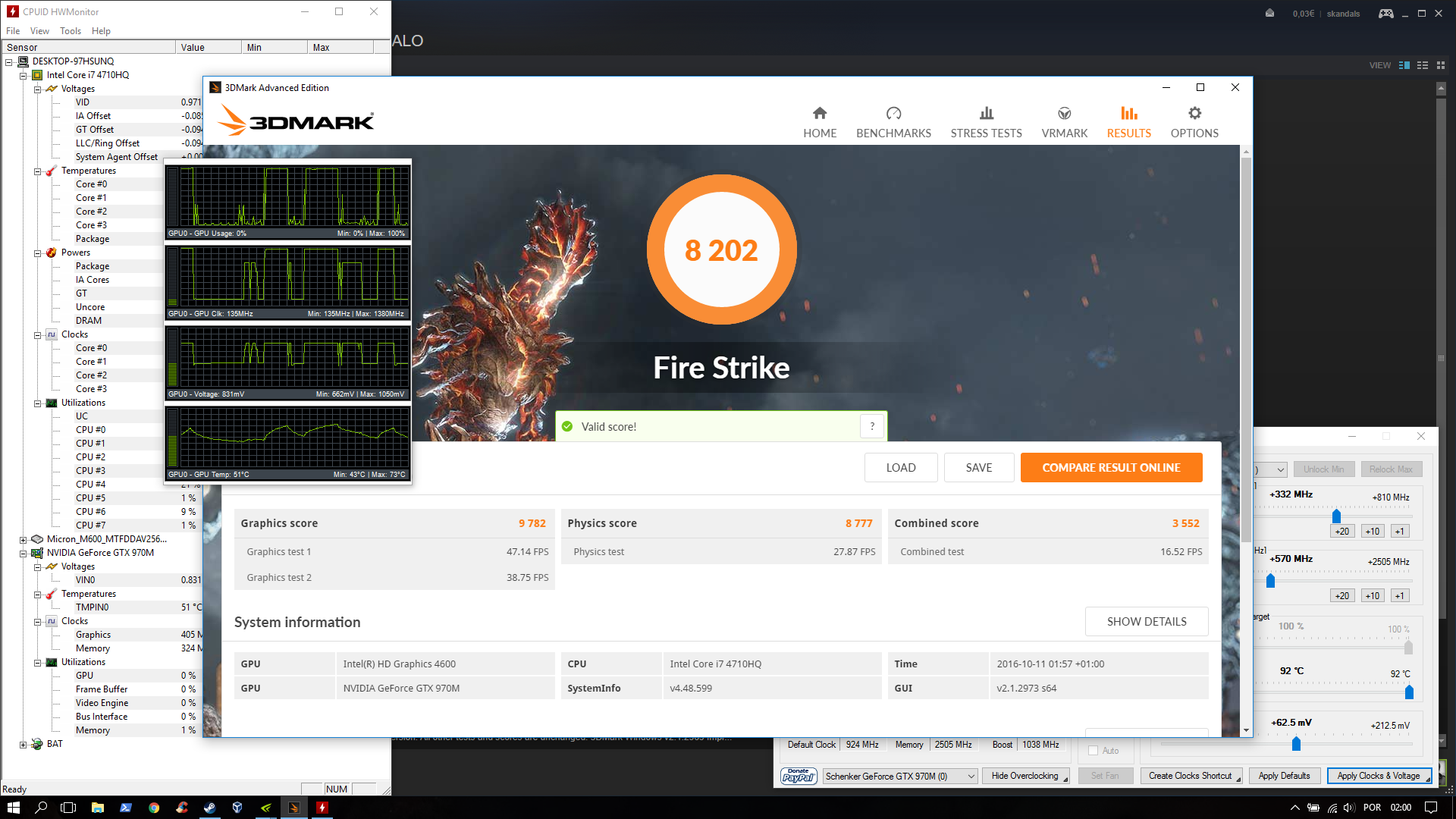The image size is (1456, 819).
Task: Toggle the Auto fan checkbox
Action: pos(1093,751)
